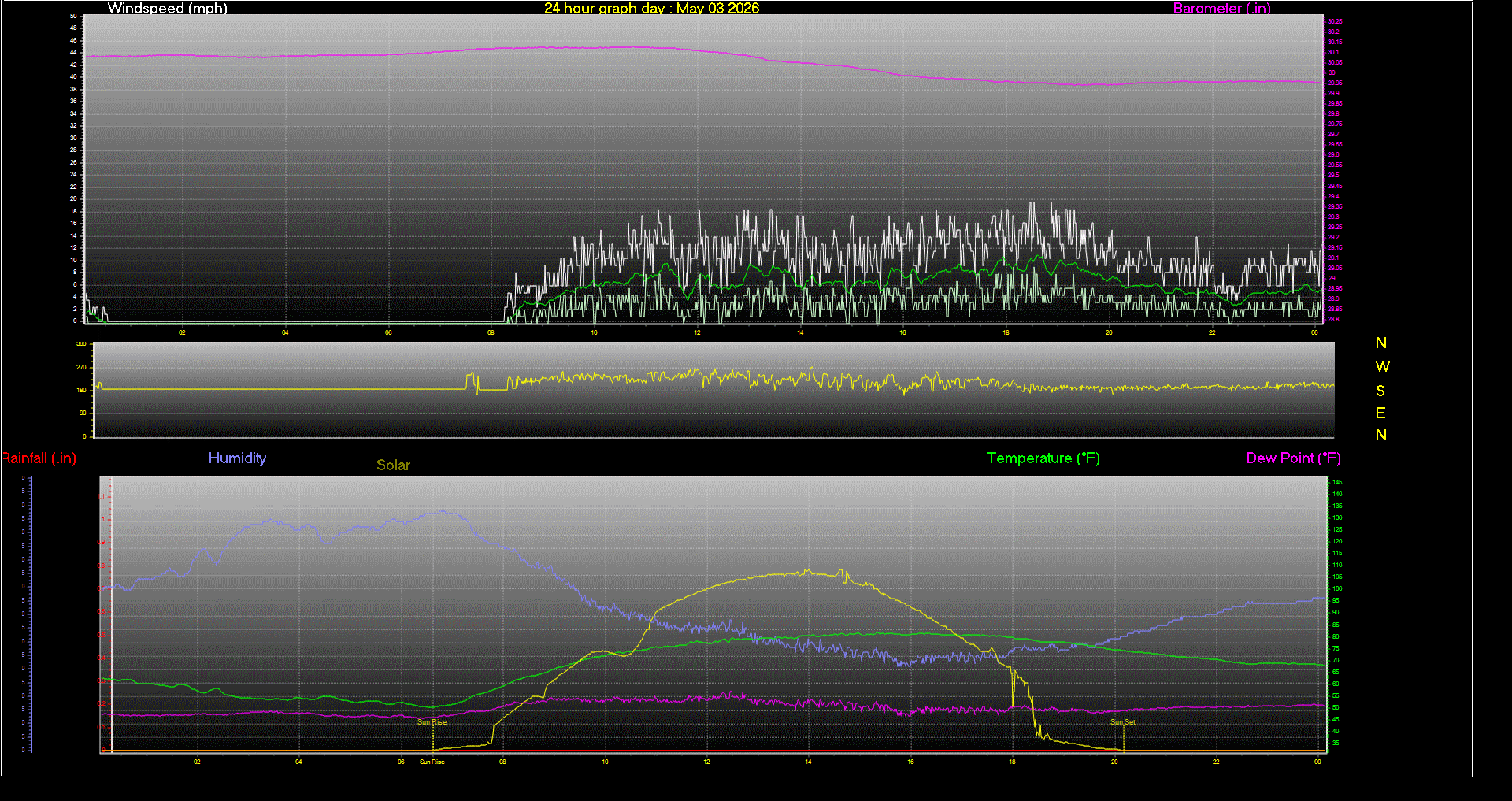The image size is (1512, 801).
Task: Click "30.25" on the barometer axis
Action: point(1335,21)
